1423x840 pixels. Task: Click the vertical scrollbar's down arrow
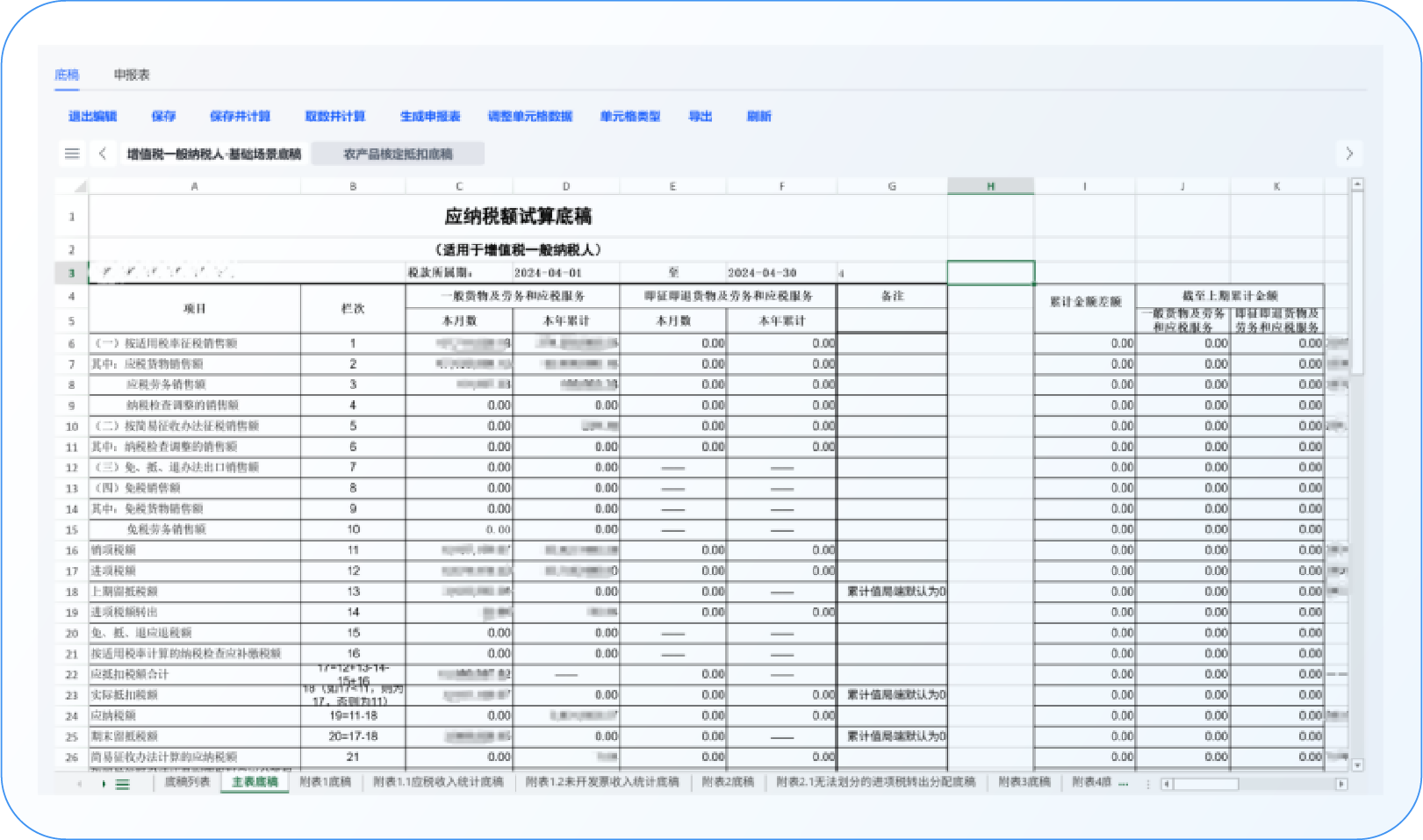[x=1357, y=765]
